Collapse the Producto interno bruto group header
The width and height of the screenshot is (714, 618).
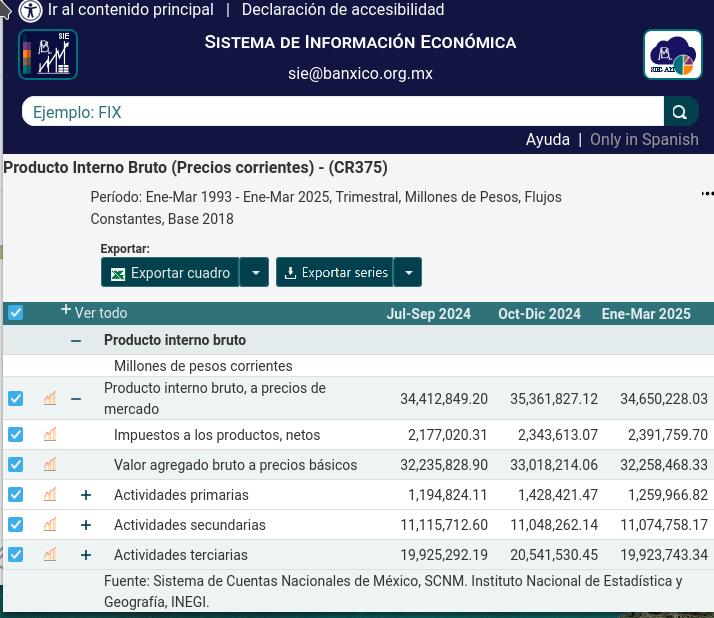point(76,341)
